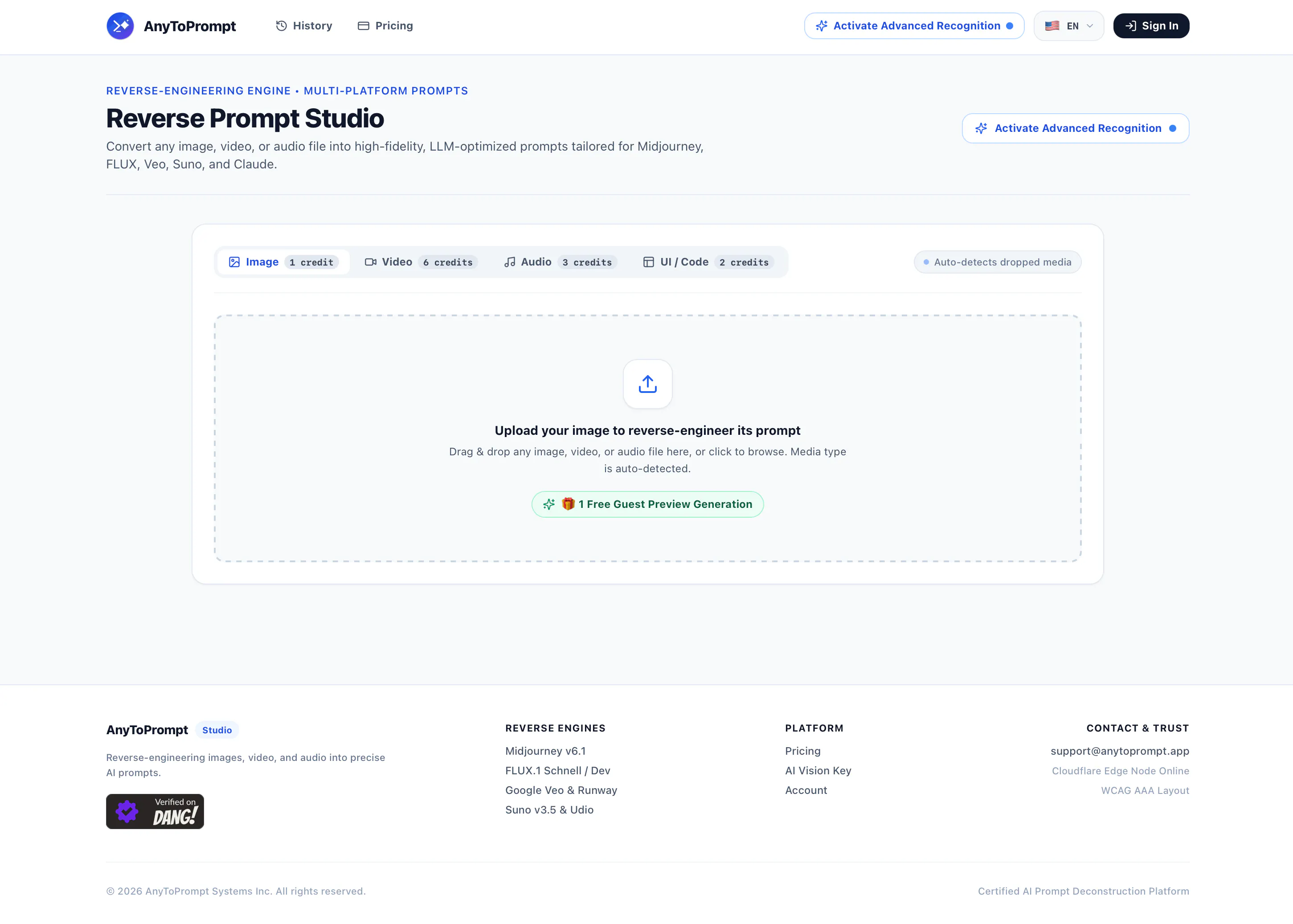Viewport: 1293px width, 924px height.
Task: Open FLUX.1 Schnell / Dev footer link
Action: coord(557,770)
